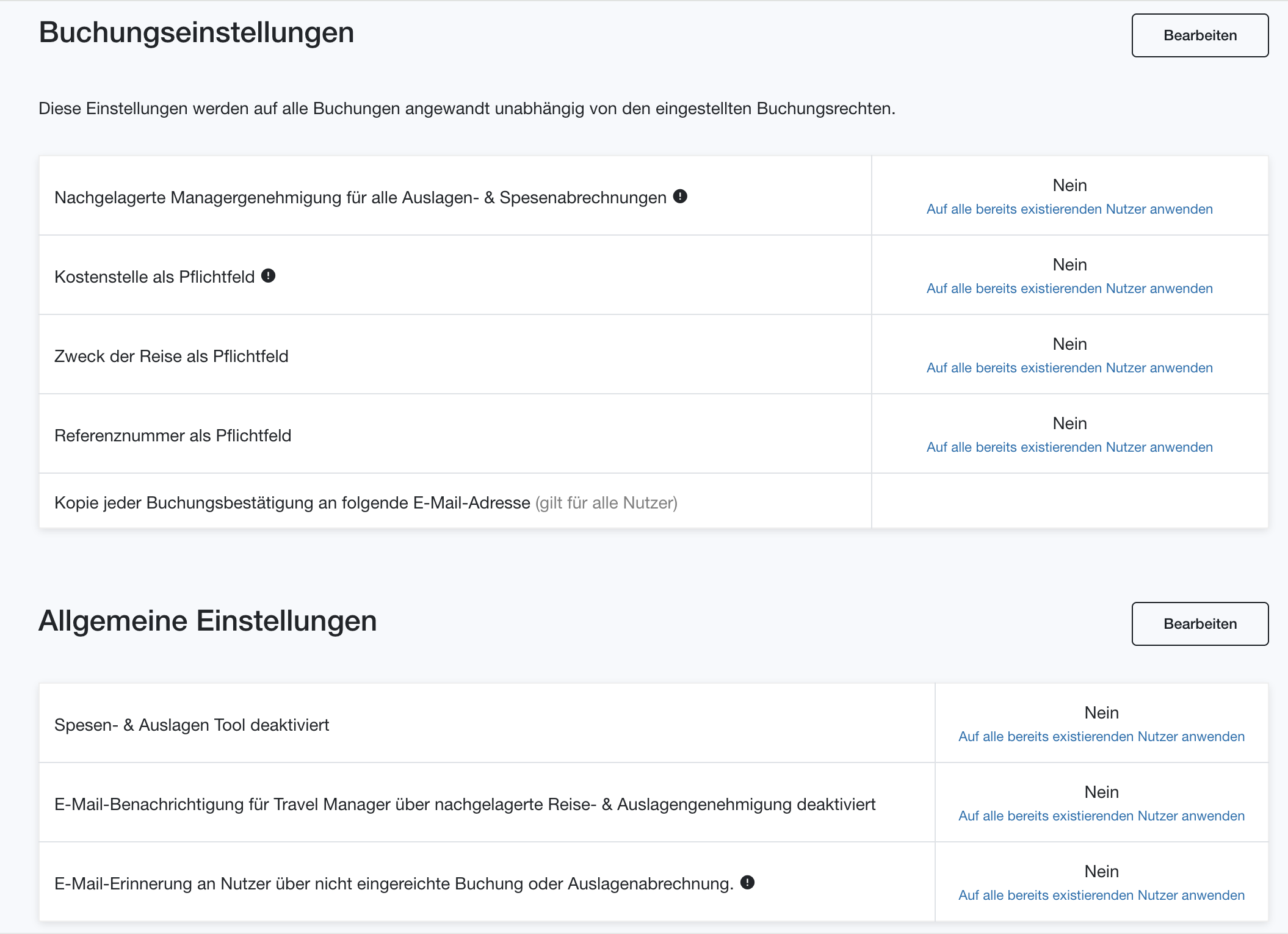Click 'Kopie jeder Buchungsbestätigung' row label

[x=366, y=502]
